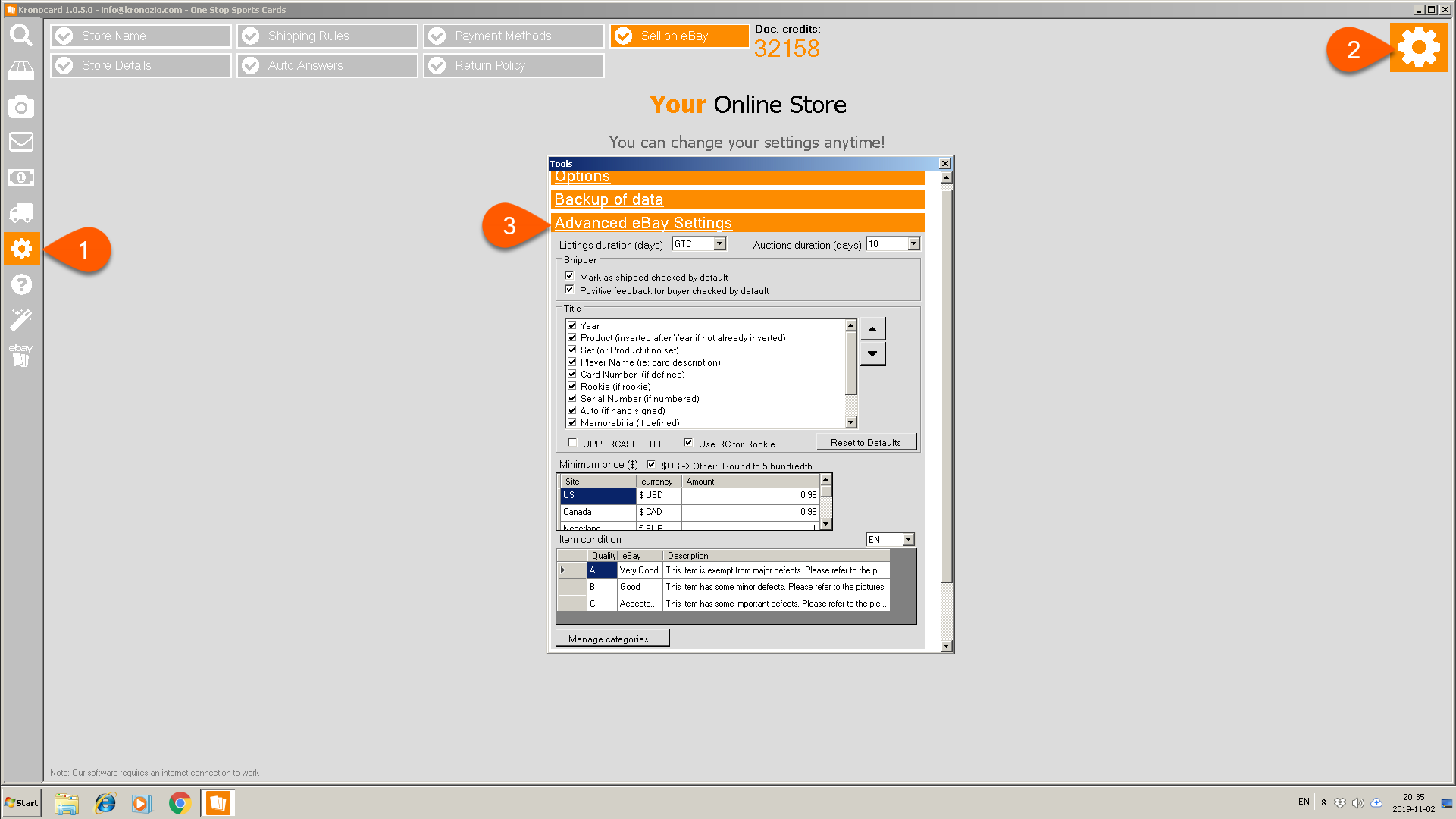Click the cloud upload tray icon
1456x819 pixels.
click(1376, 803)
